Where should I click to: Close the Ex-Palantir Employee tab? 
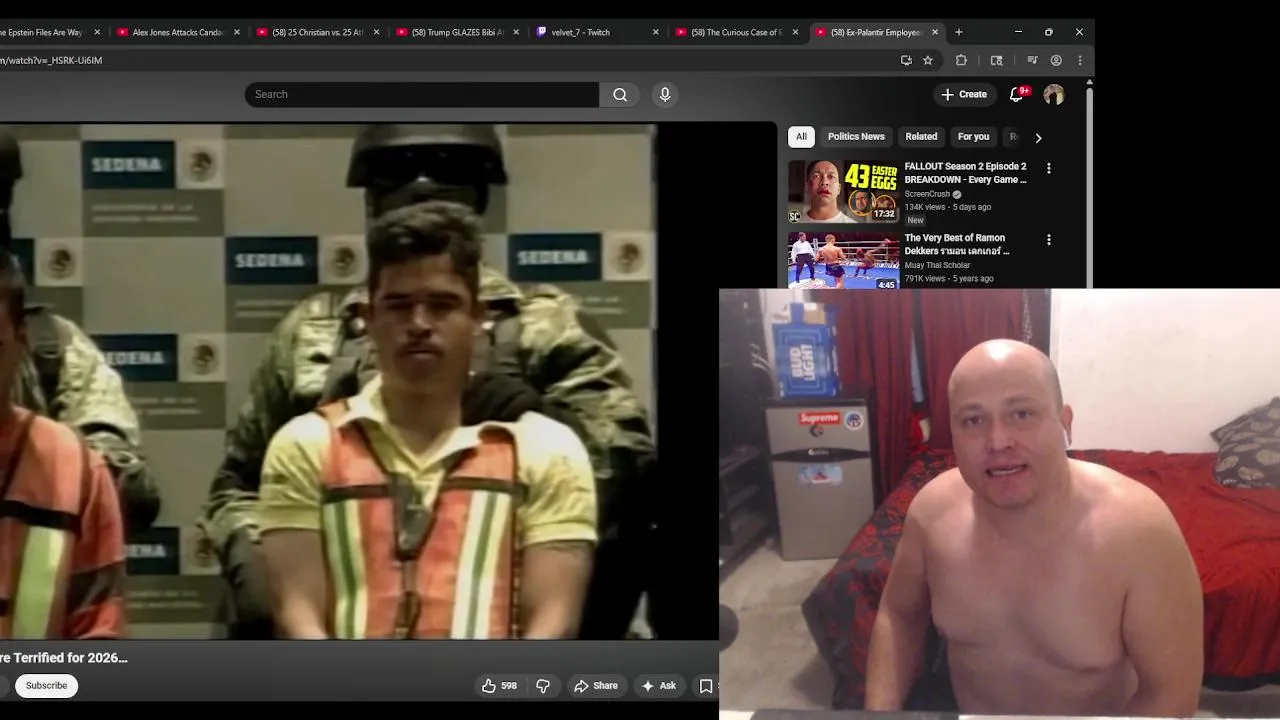coord(935,32)
